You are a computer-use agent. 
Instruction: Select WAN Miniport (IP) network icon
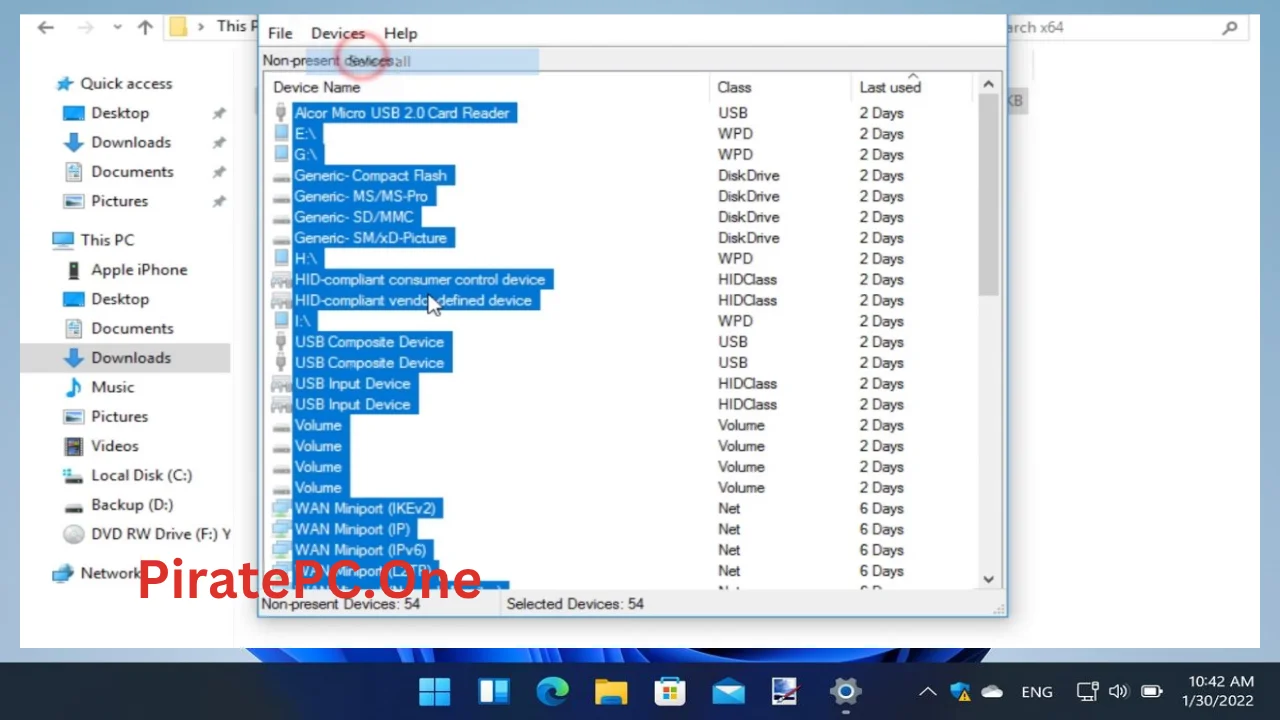(x=281, y=529)
